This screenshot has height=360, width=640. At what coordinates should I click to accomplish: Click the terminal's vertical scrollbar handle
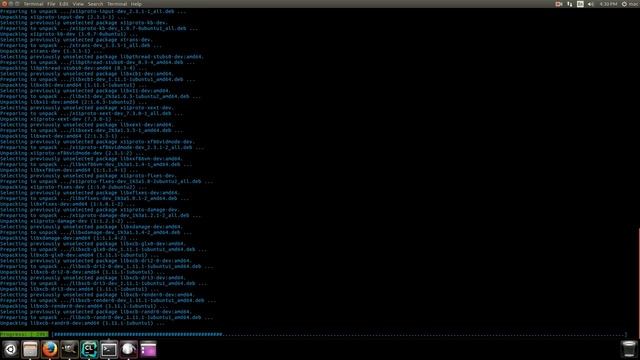638,282
